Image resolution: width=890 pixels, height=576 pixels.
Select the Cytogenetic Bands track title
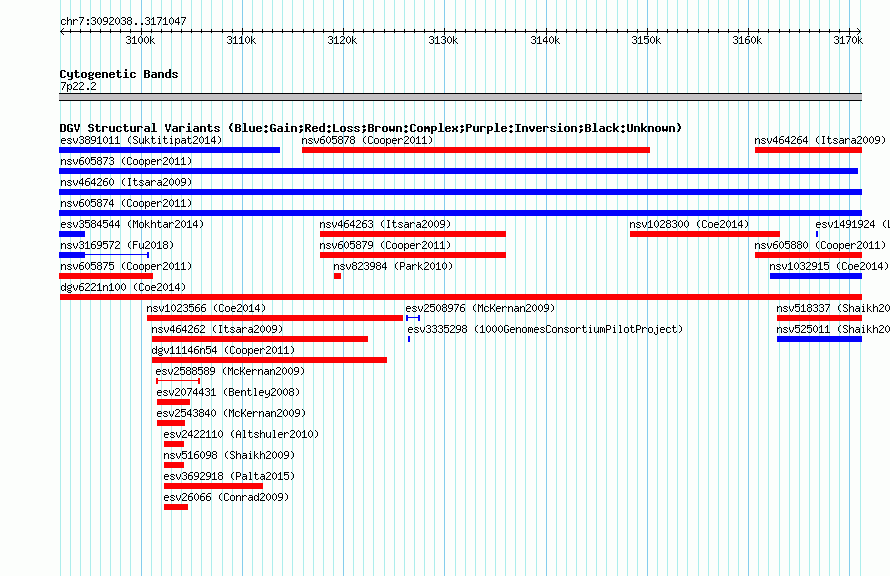click(x=119, y=74)
